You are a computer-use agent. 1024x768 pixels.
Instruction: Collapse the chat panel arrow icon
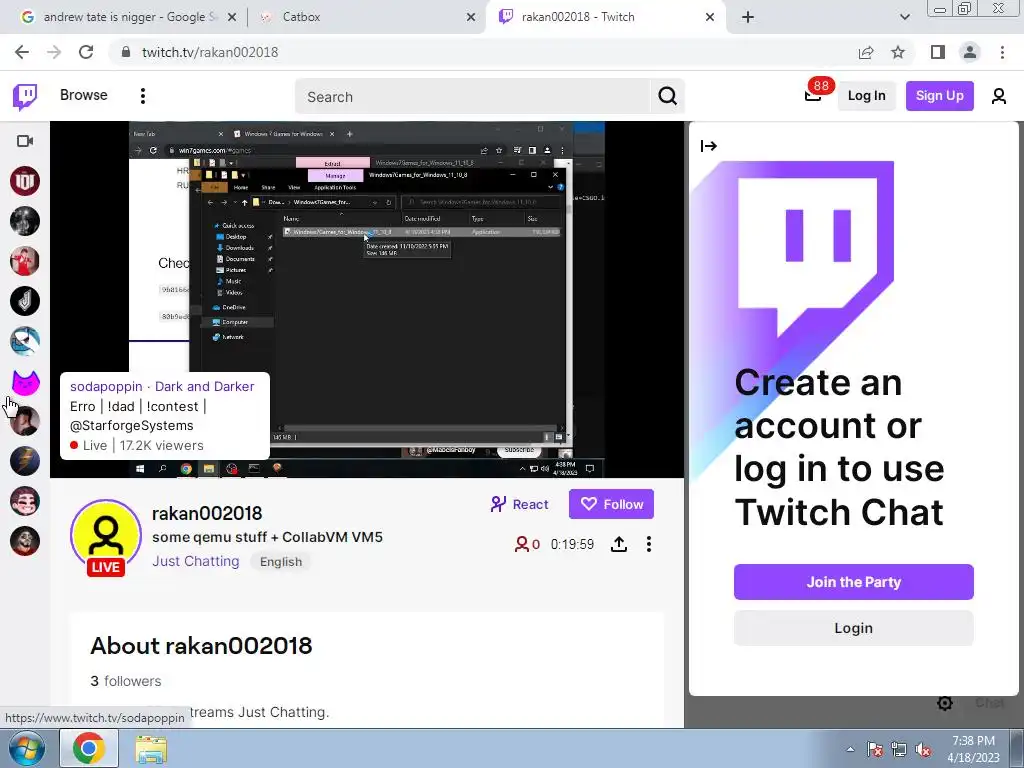tap(709, 146)
